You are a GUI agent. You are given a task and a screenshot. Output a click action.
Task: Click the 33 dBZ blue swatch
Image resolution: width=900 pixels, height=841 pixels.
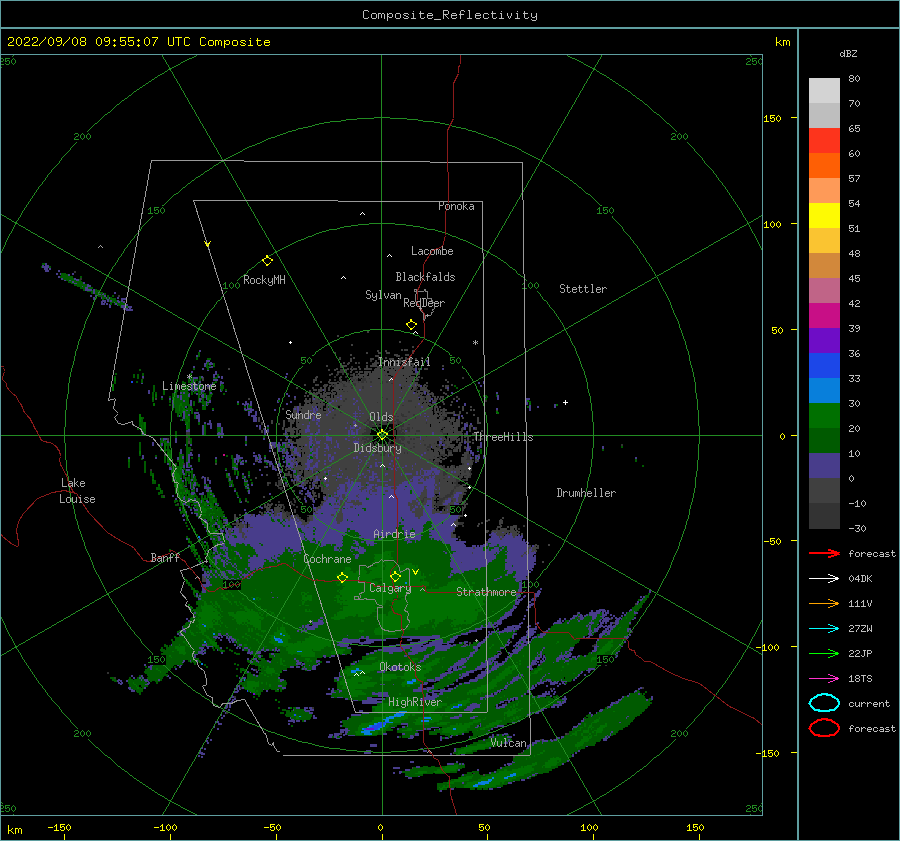click(824, 390)
